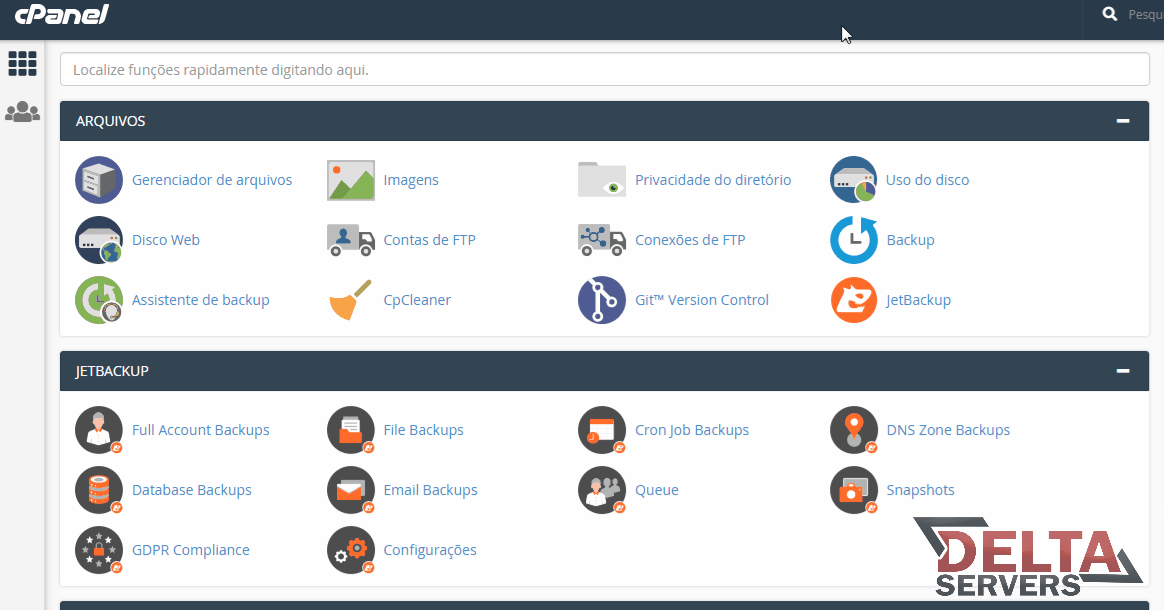1164x610 pixels.
Task: Click the Configurações link
Action: pyautogui.click(x=430, y=550)
